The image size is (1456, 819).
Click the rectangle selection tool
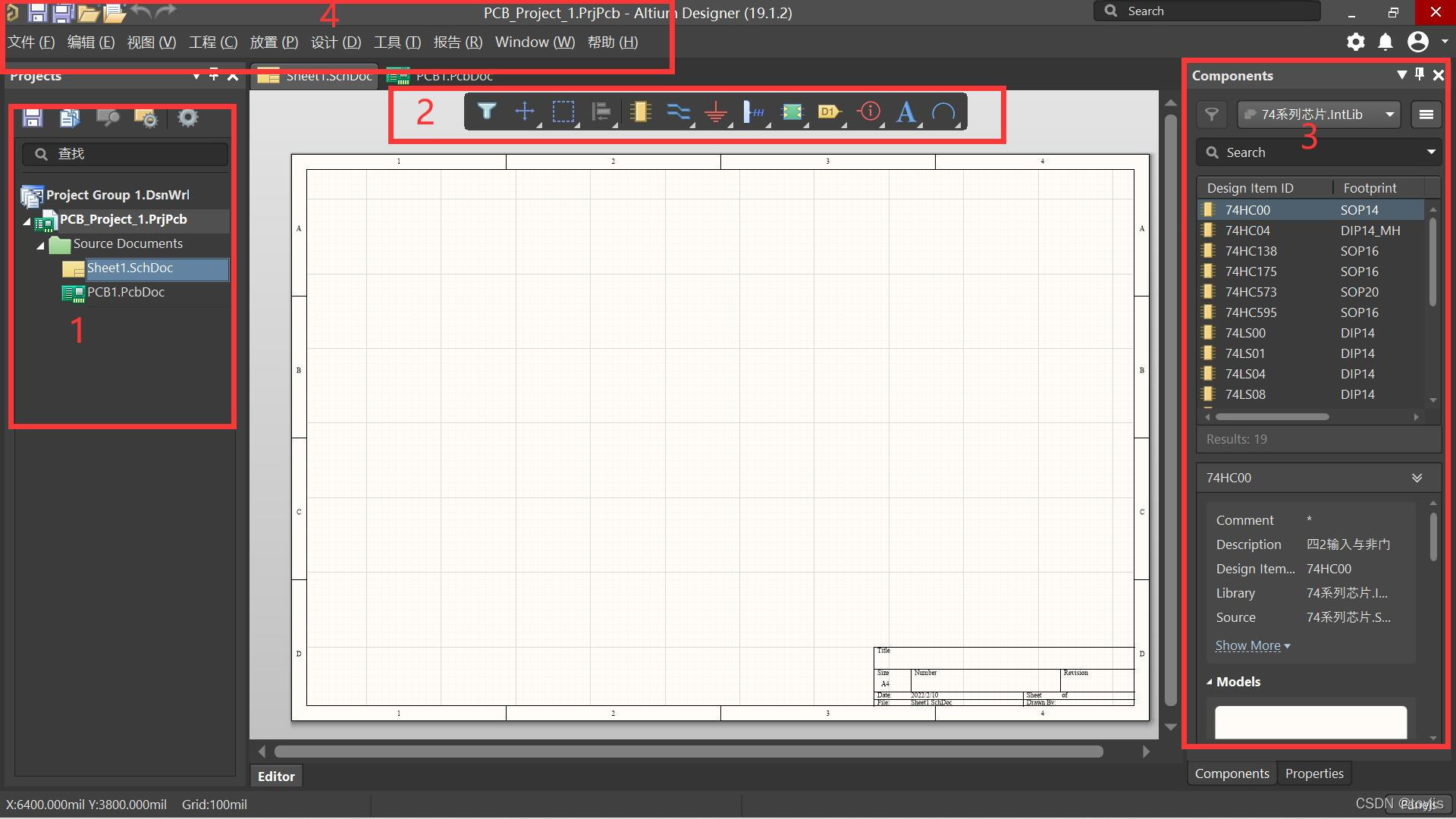tap(563, 112)
